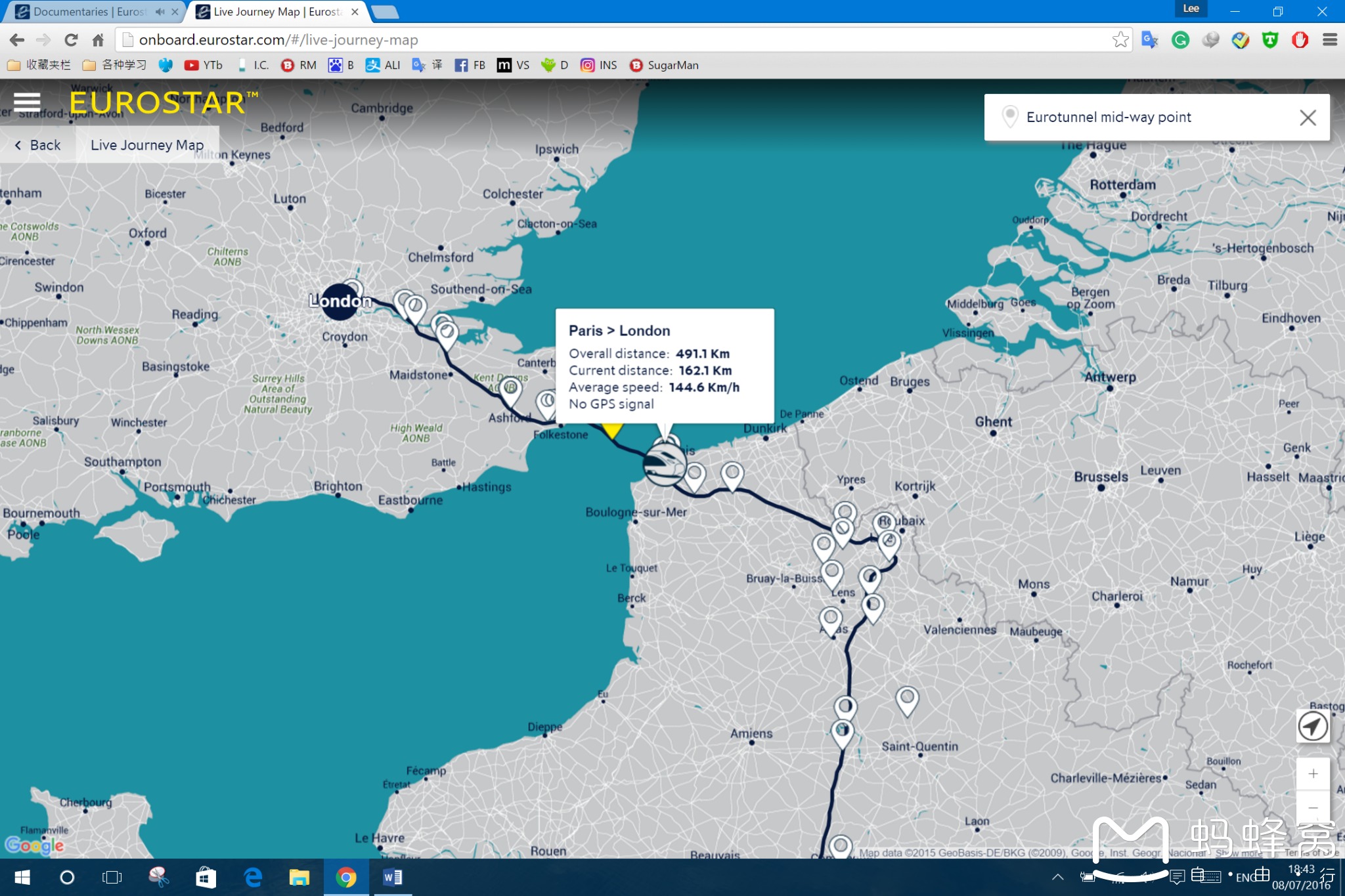Bookmark this page with star icon
The width and height of the screenshot is (1345, 896).
point(1120,40)
